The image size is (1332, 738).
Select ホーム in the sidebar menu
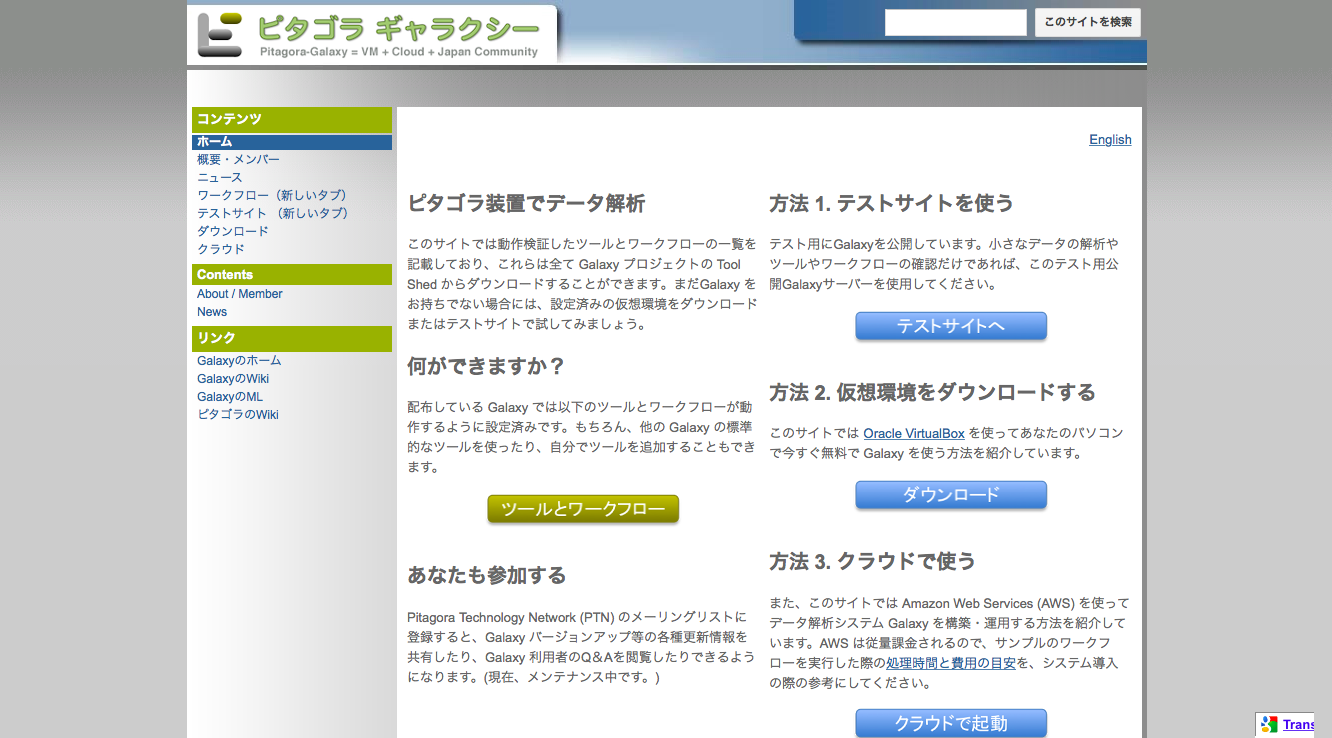[x=215, y=142]
